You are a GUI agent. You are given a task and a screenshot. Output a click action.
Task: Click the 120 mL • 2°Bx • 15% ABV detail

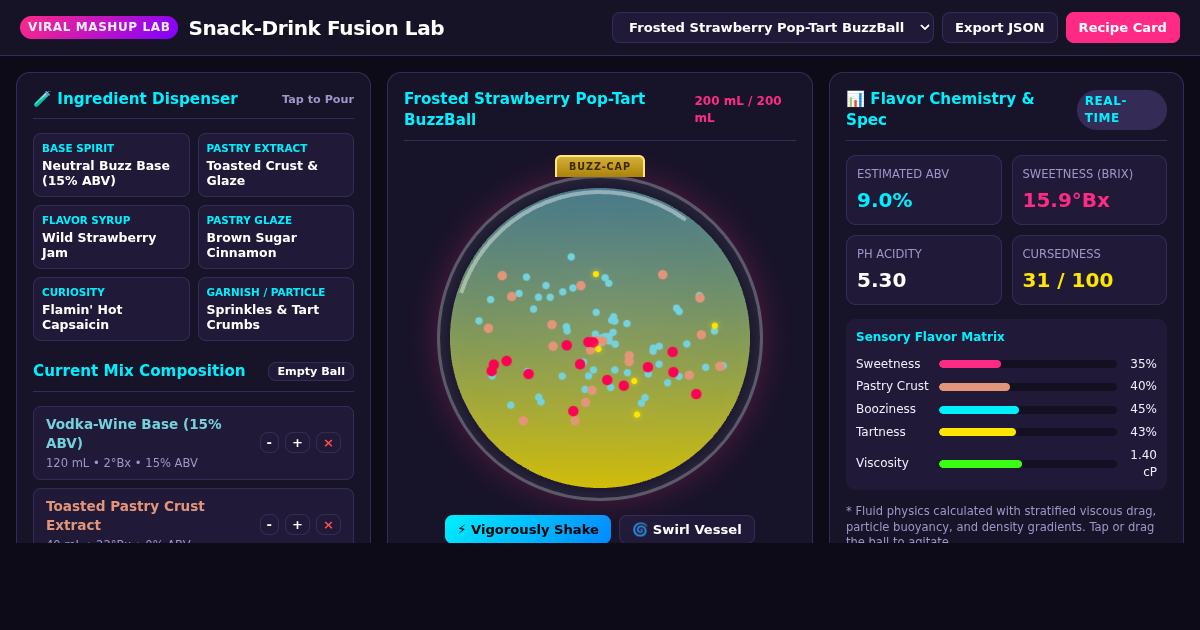122,463
